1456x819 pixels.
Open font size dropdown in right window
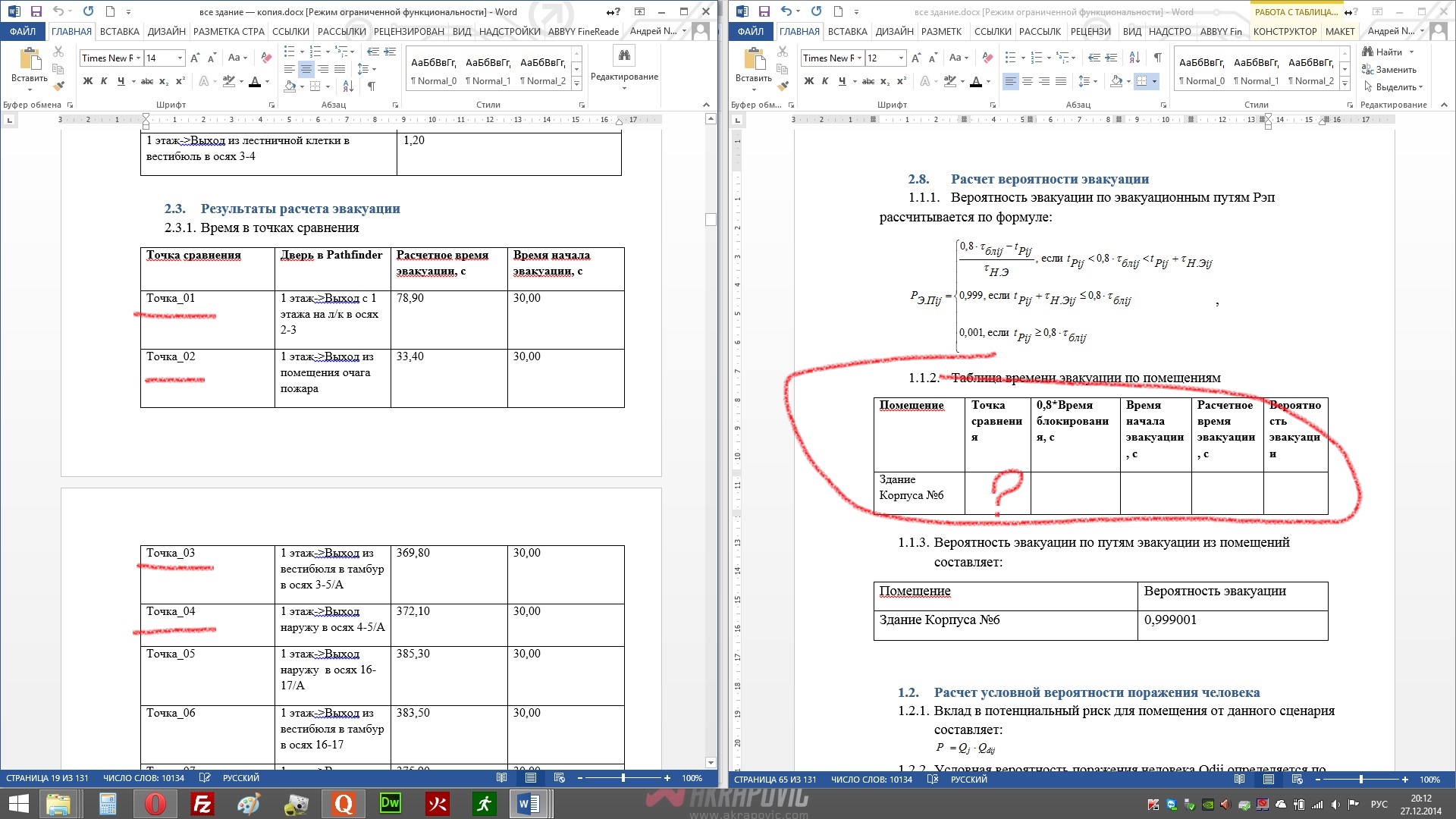[901, 58]
